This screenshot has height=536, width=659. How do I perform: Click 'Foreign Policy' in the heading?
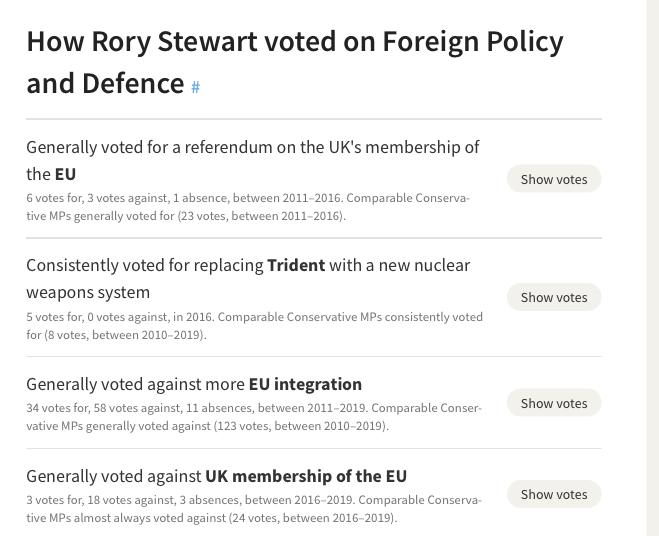point(473,42)
